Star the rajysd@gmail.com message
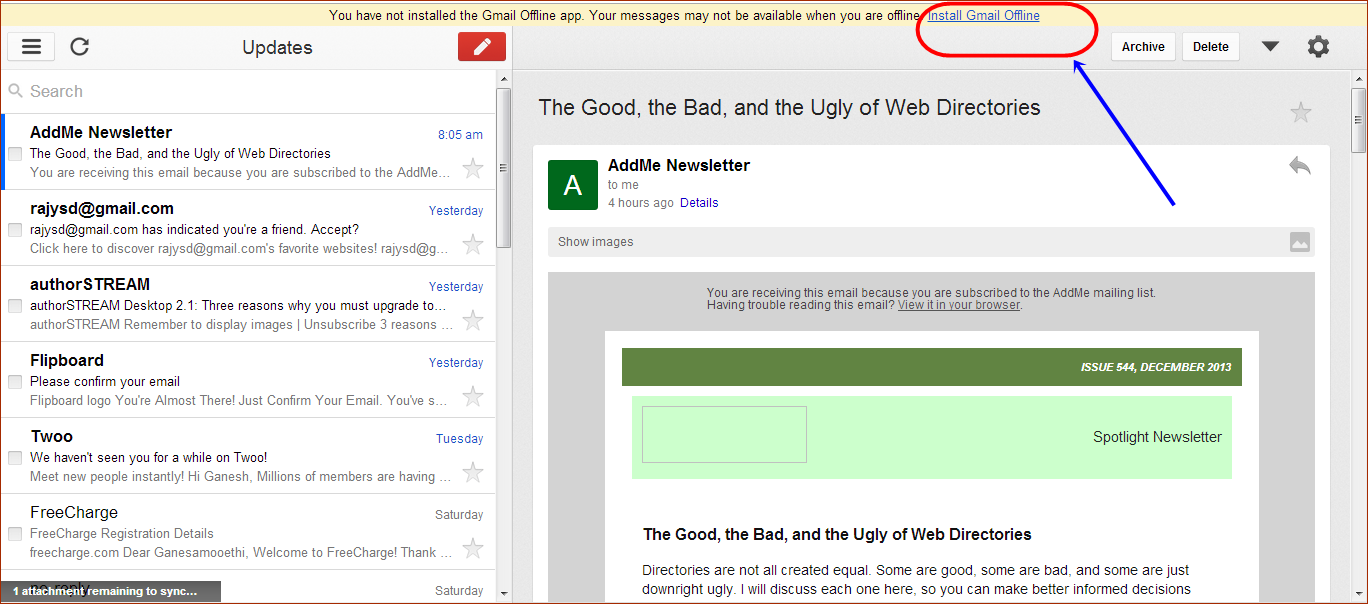This screenshot has height=604, width=1368. tap(473, 244)
